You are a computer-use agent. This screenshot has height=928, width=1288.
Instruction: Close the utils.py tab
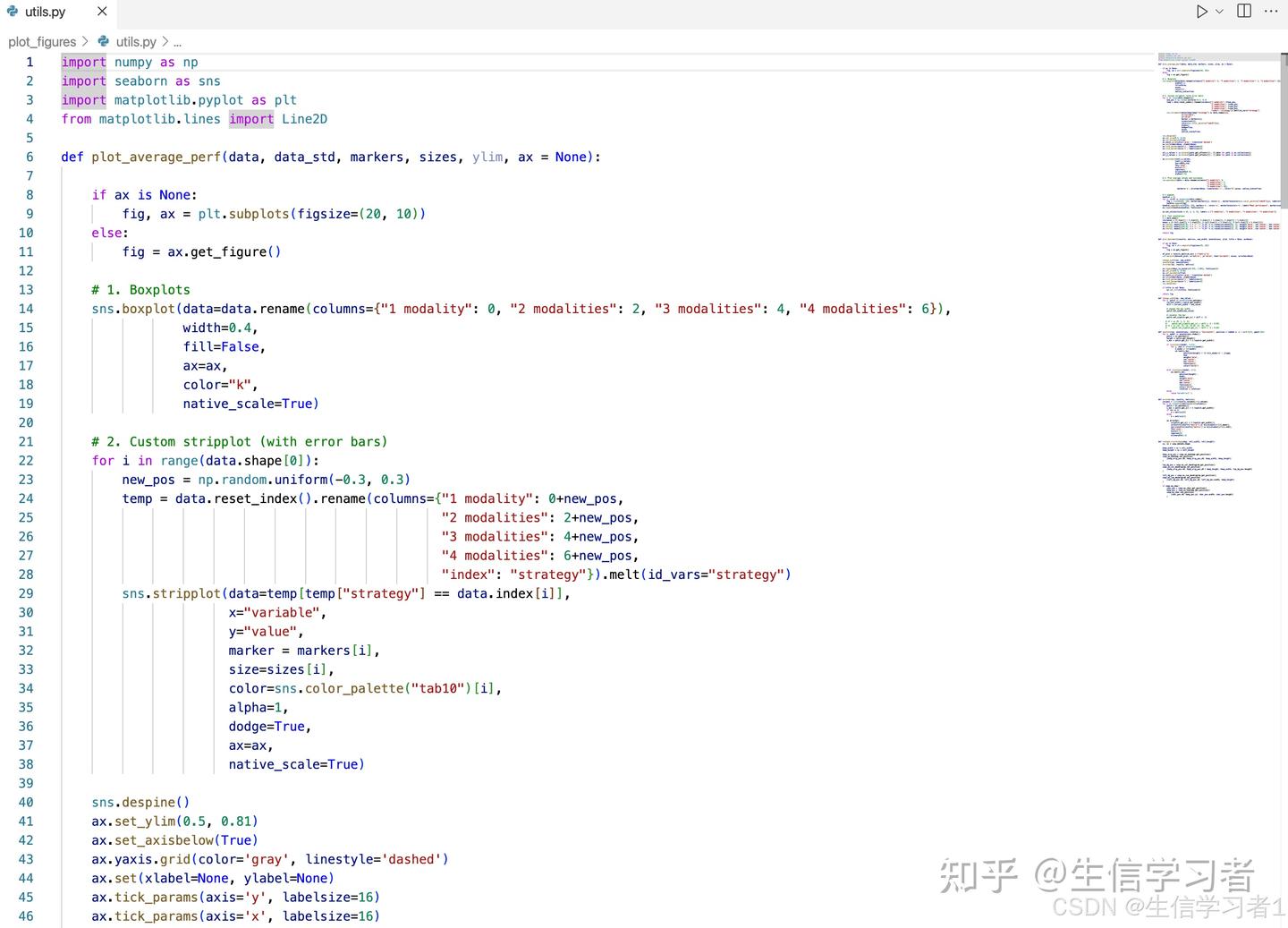click(x=101, y=12)
